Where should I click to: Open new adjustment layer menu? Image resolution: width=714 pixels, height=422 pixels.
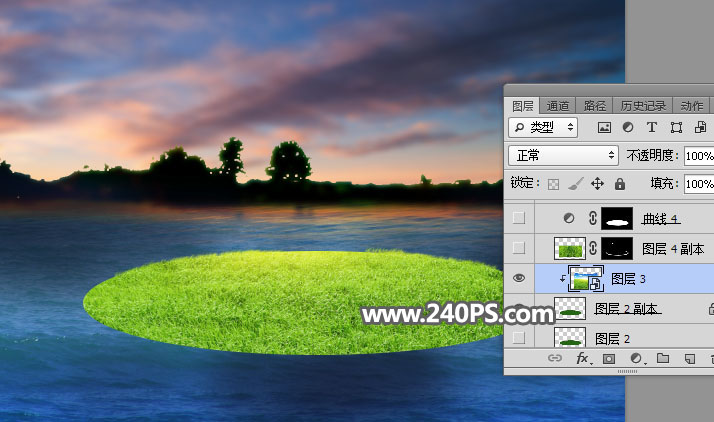tap(635, 358)
